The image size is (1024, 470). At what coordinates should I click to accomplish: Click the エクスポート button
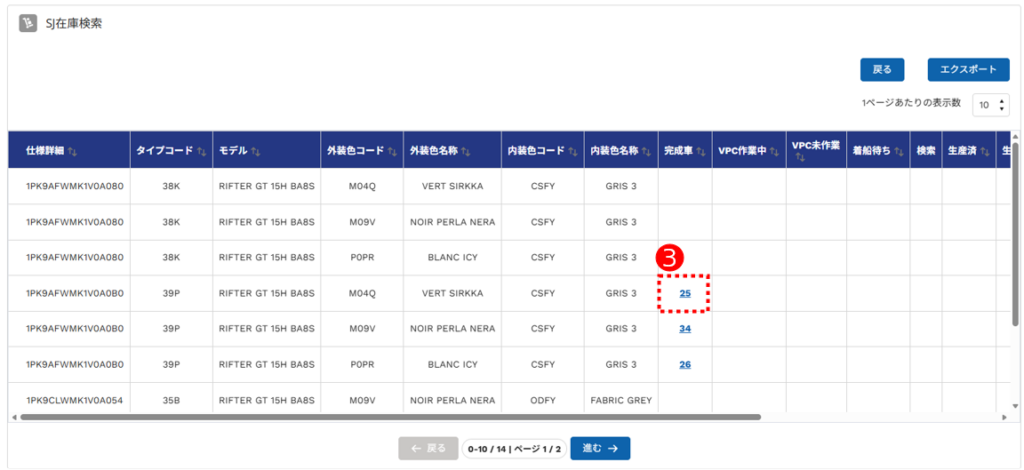(x=968, y=70)
